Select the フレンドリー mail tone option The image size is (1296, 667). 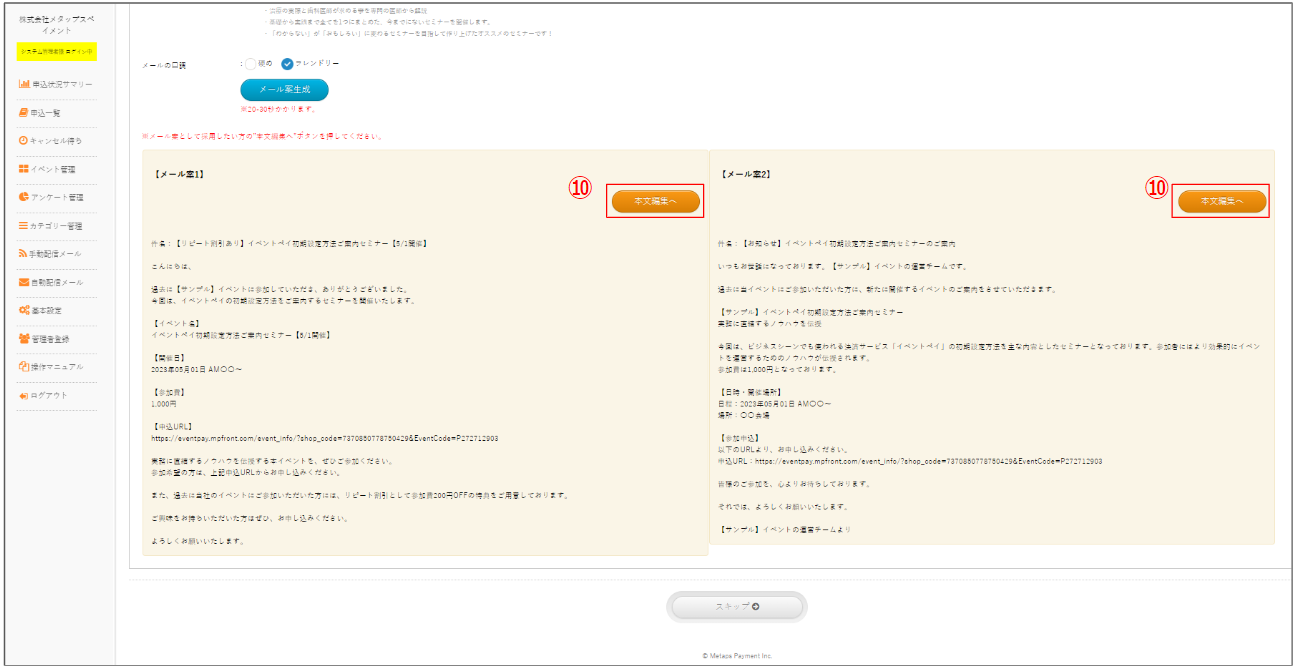click(x=288, y=64)
